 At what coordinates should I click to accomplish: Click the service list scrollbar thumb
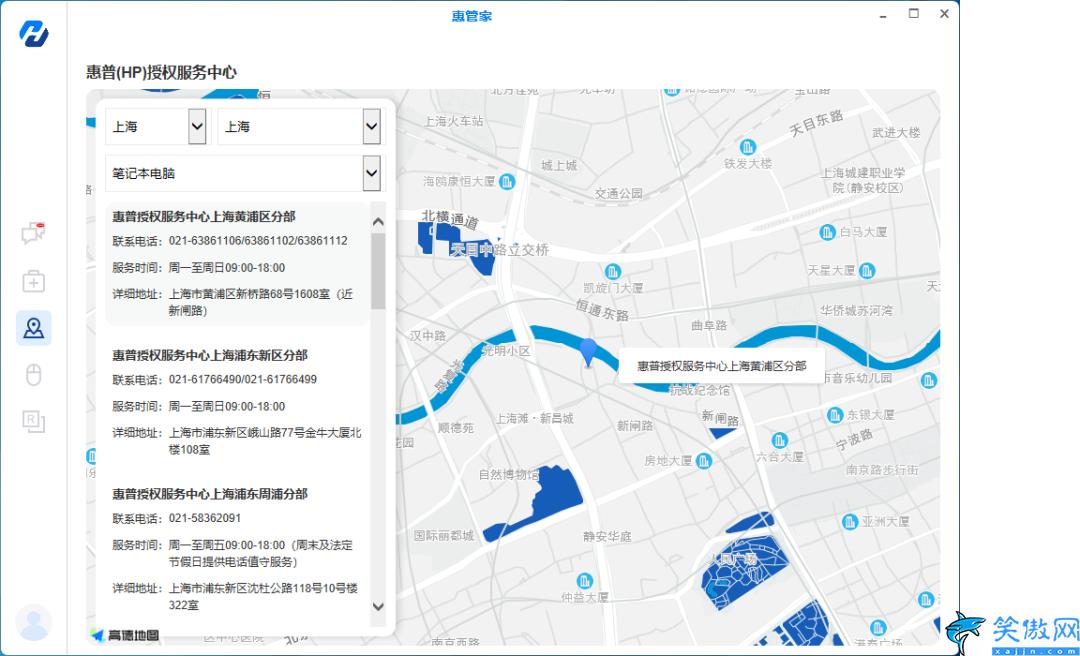pos(377,271)
